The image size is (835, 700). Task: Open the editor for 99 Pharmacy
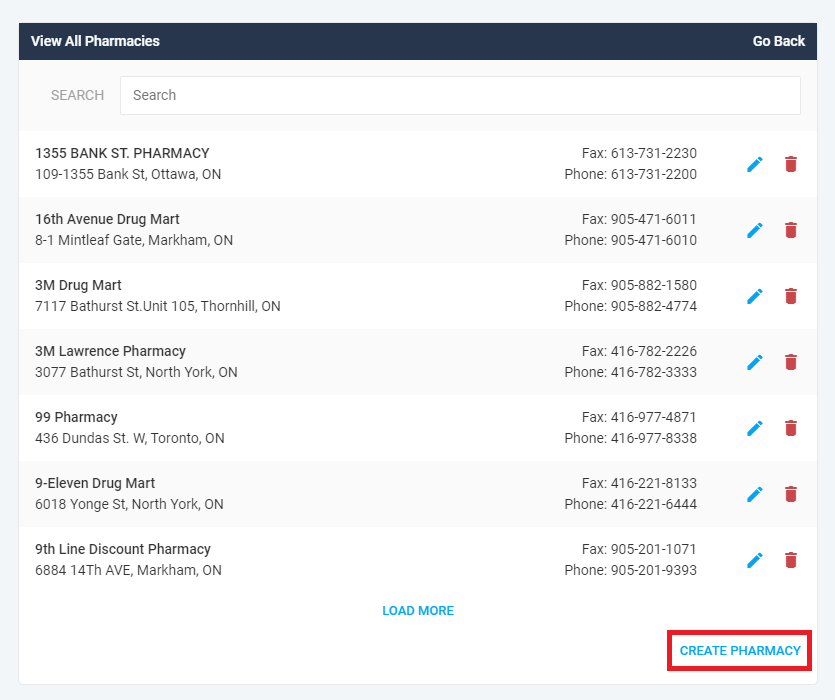[x=755, y=428]
